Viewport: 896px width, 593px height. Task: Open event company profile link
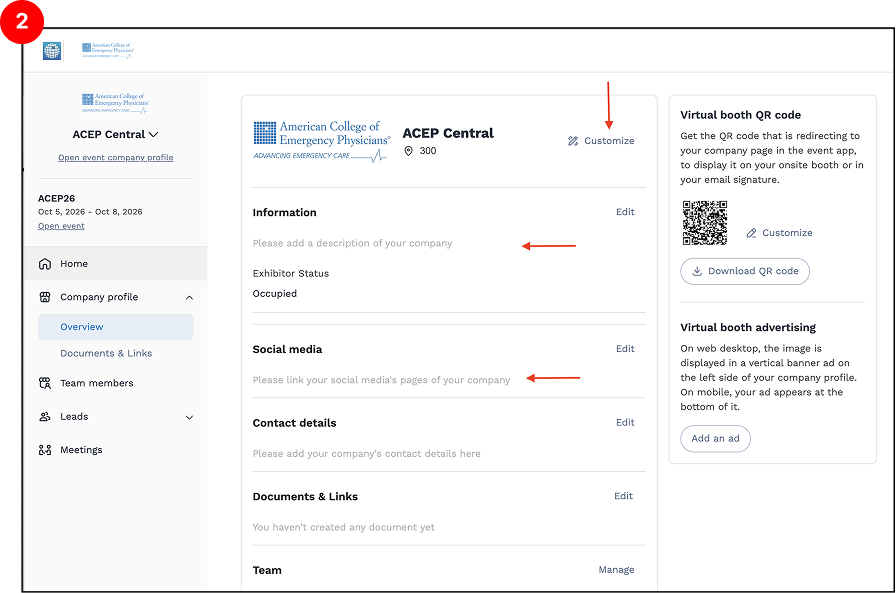click(115, 158)
